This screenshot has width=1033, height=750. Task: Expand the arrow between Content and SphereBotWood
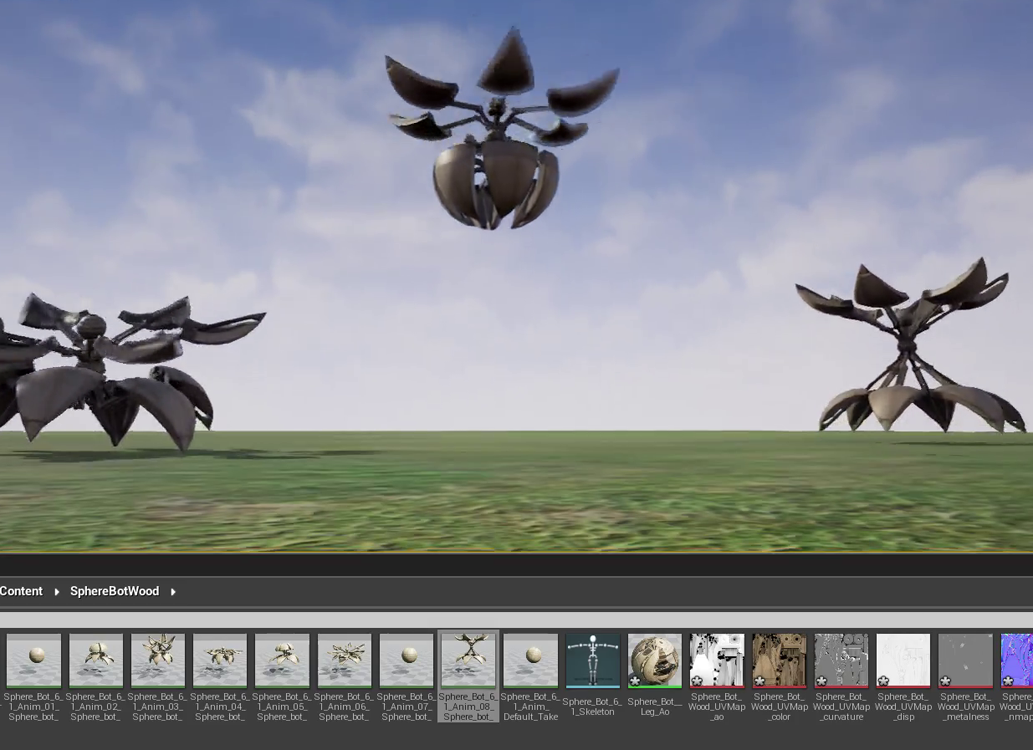pos(56,592)
